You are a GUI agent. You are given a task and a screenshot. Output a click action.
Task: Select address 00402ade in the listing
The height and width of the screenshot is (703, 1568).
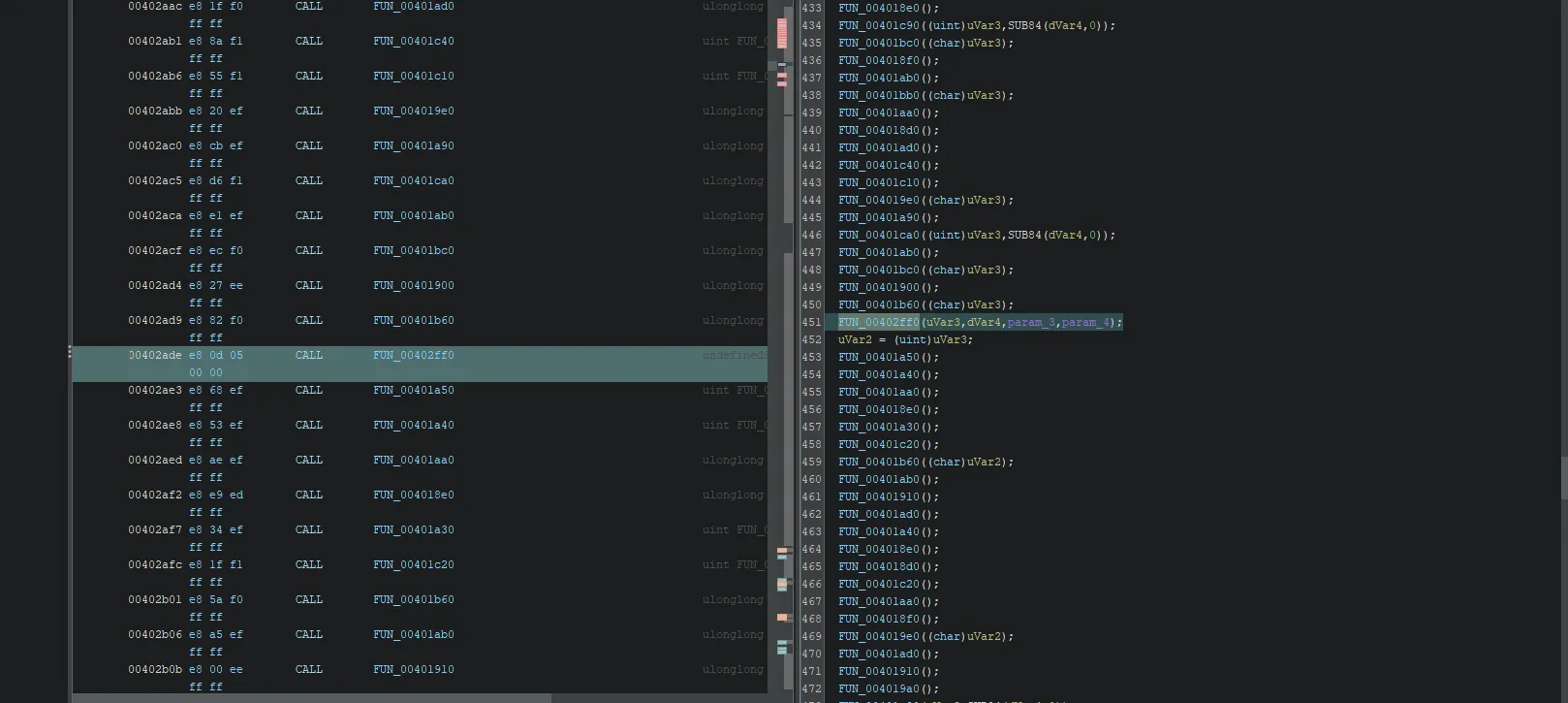(155, 356)
